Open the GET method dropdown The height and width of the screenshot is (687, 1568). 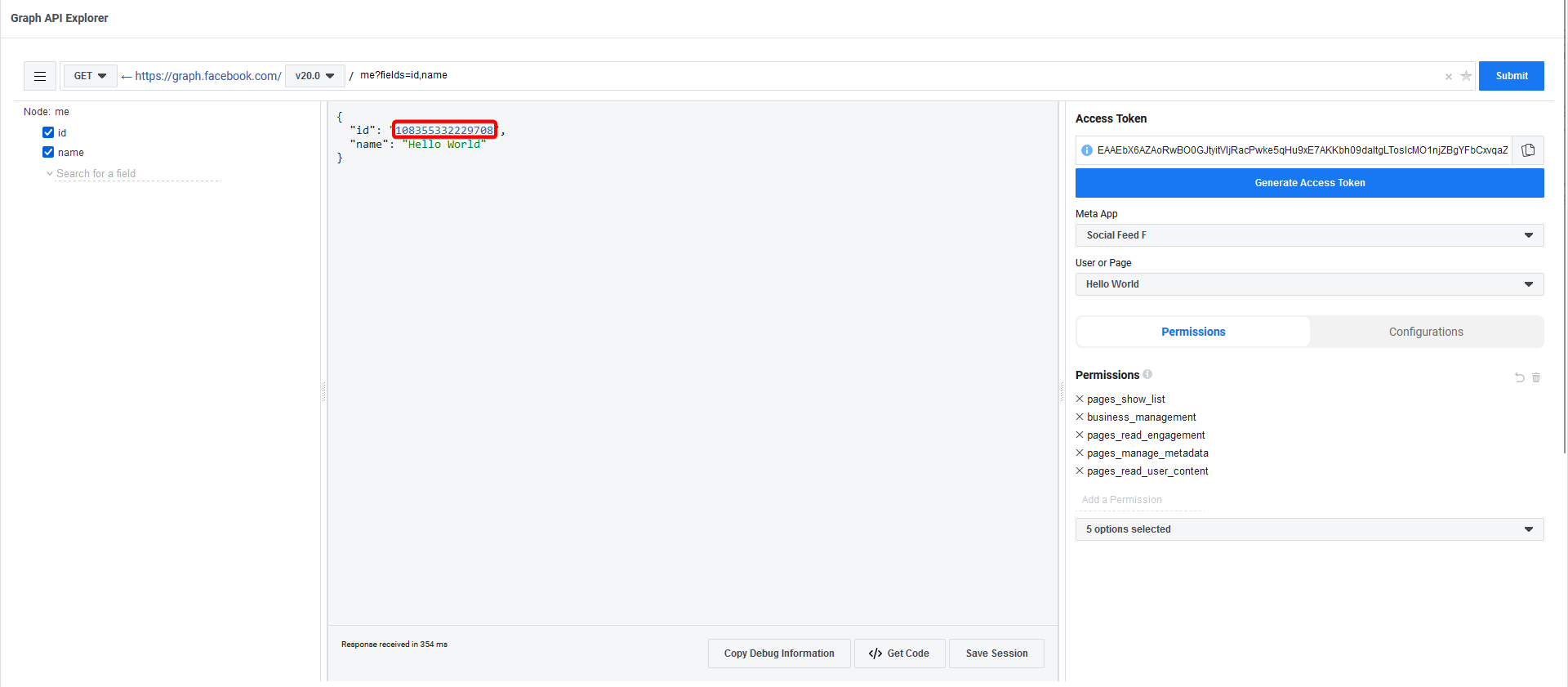click(x=91, y=76)
